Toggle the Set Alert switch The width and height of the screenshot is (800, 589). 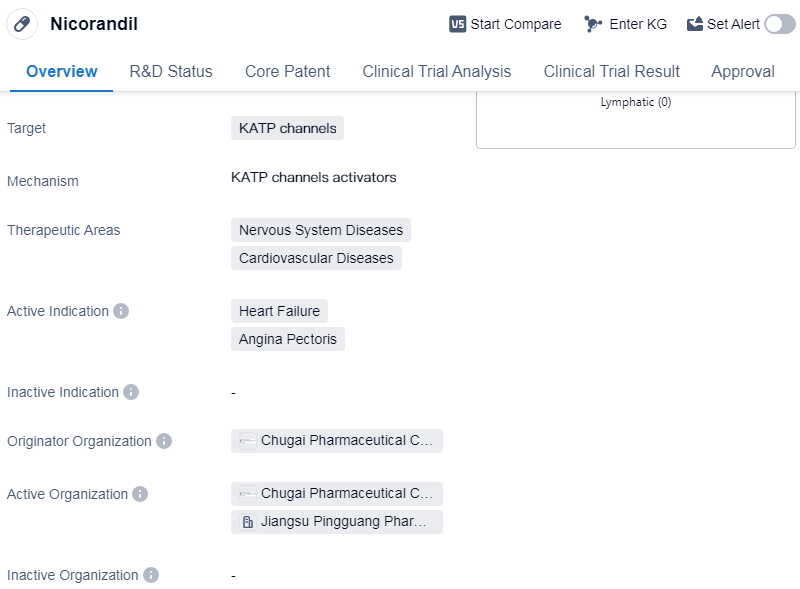pos(779,24)
